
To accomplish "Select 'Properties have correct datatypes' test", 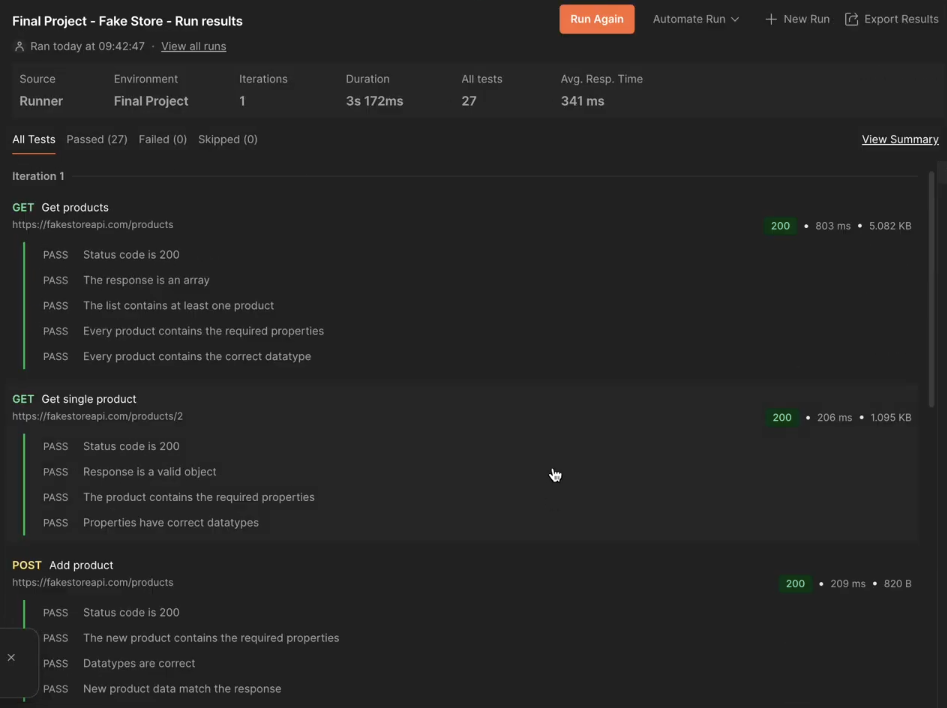I will tap(171, 523).
